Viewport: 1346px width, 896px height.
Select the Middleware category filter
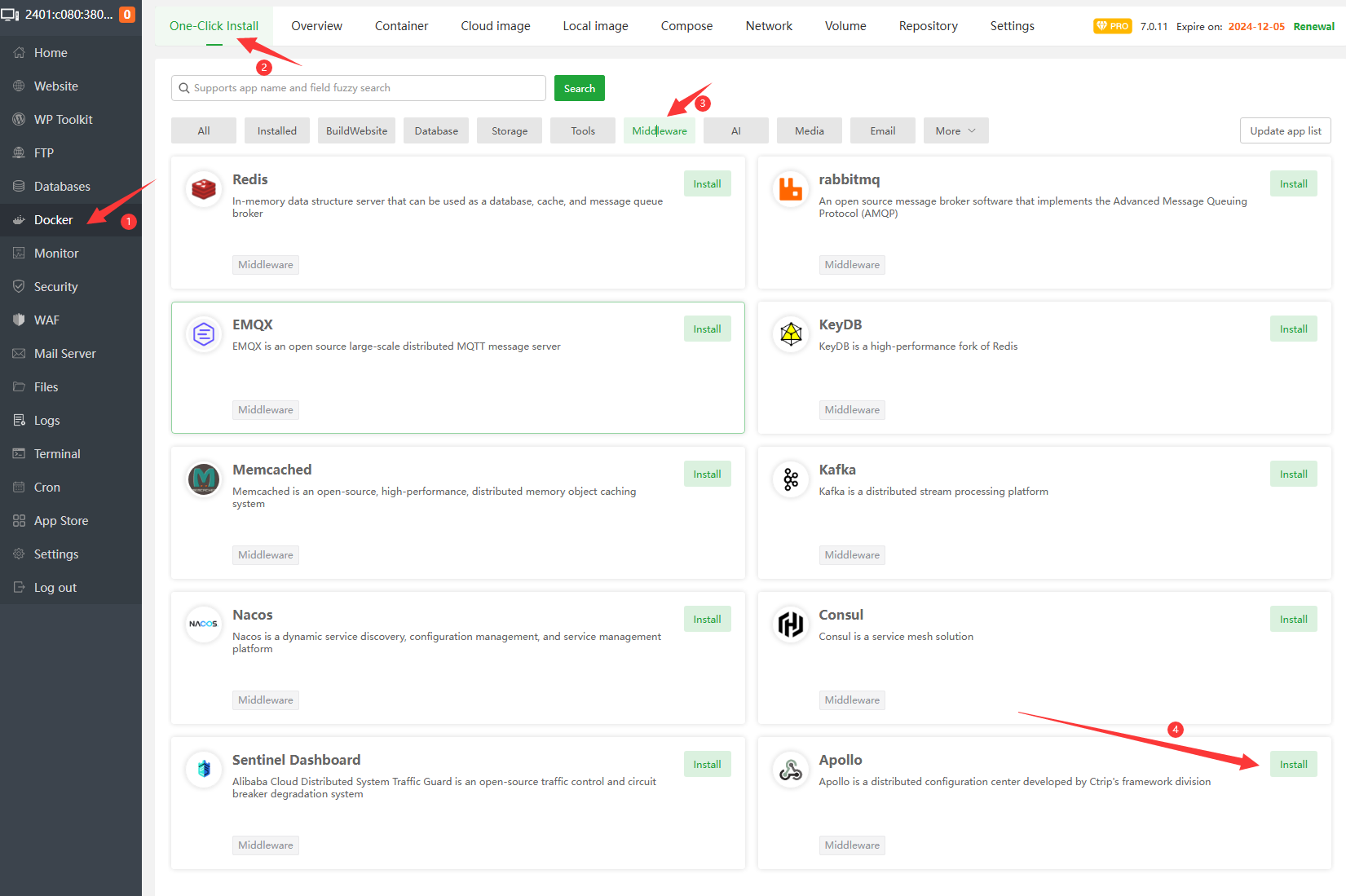[660, 131]
